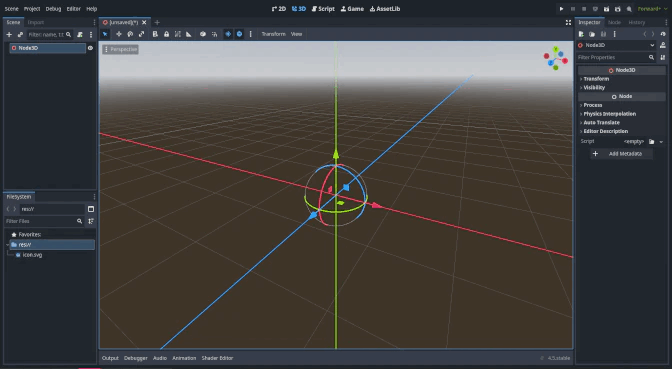Viewport: 672px width, 369px height.
Task: Open Forward+ renderer dropdown
Action: coord(652,9)
